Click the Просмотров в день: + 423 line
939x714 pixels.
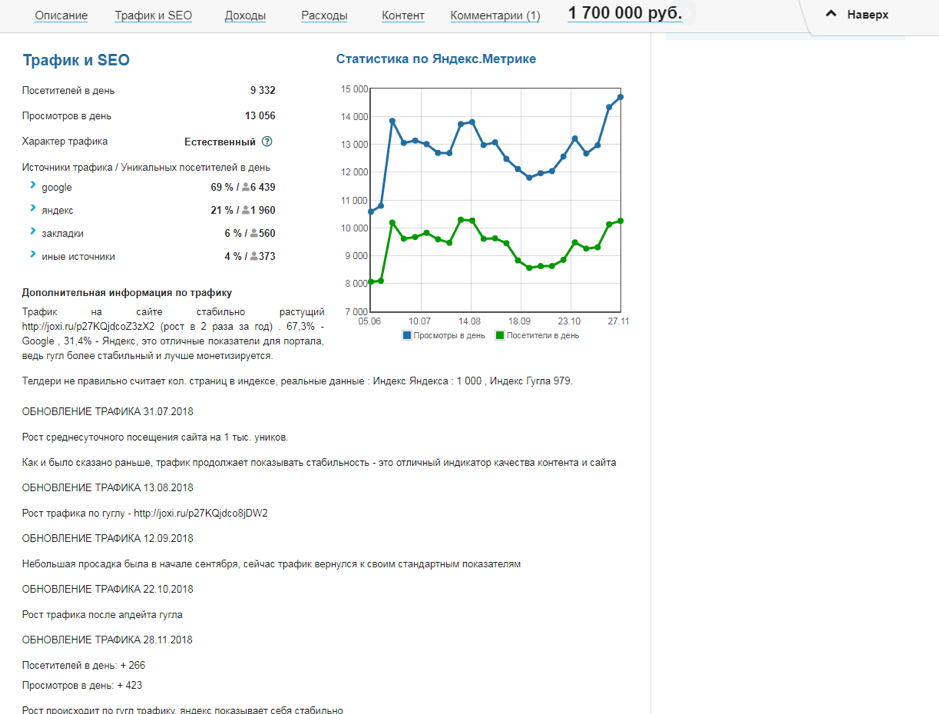(83, 685)
